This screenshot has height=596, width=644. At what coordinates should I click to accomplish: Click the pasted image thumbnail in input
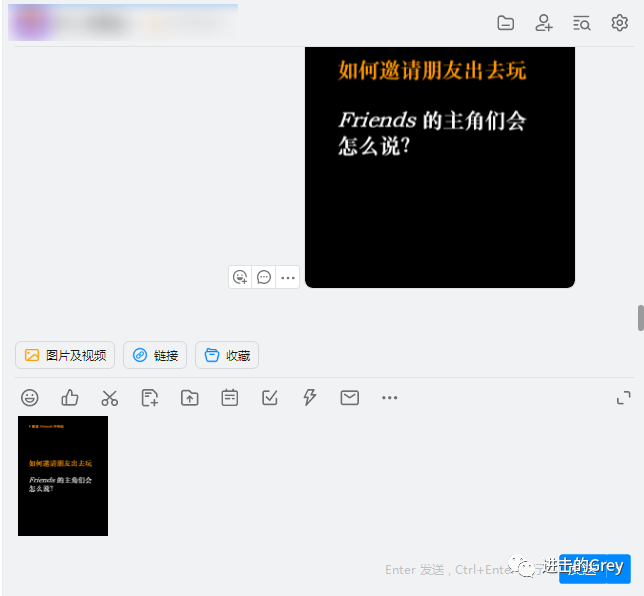click(63, 476)
